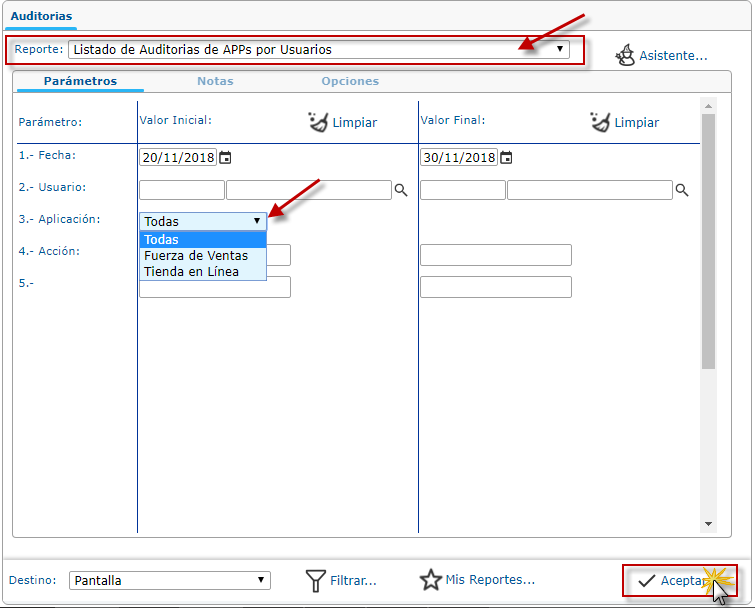
Task: Choose Tienda en Línea from list
Action: pyautogui.click(x=192, y=271)
